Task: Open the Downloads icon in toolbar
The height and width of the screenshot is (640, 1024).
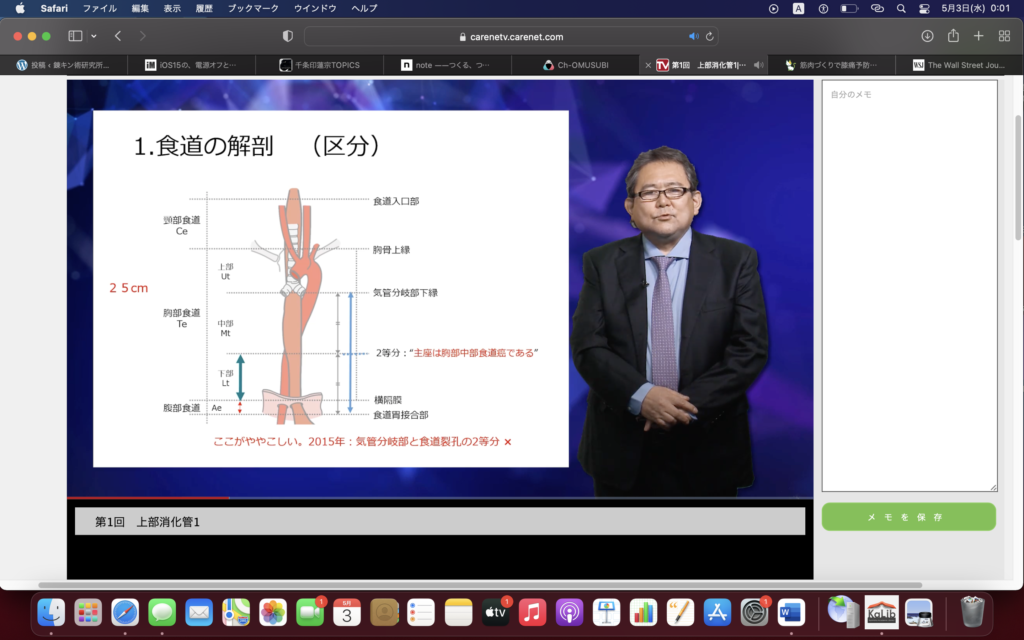Action: click(927, 36)
